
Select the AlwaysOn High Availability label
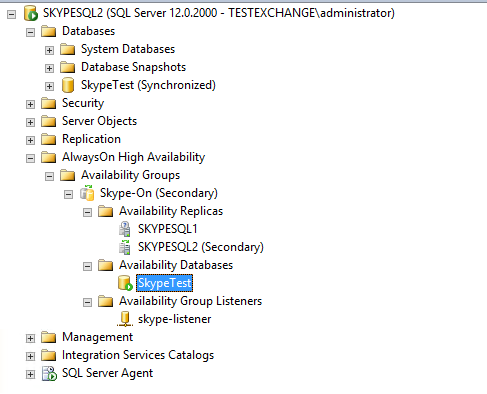point(133,157)
